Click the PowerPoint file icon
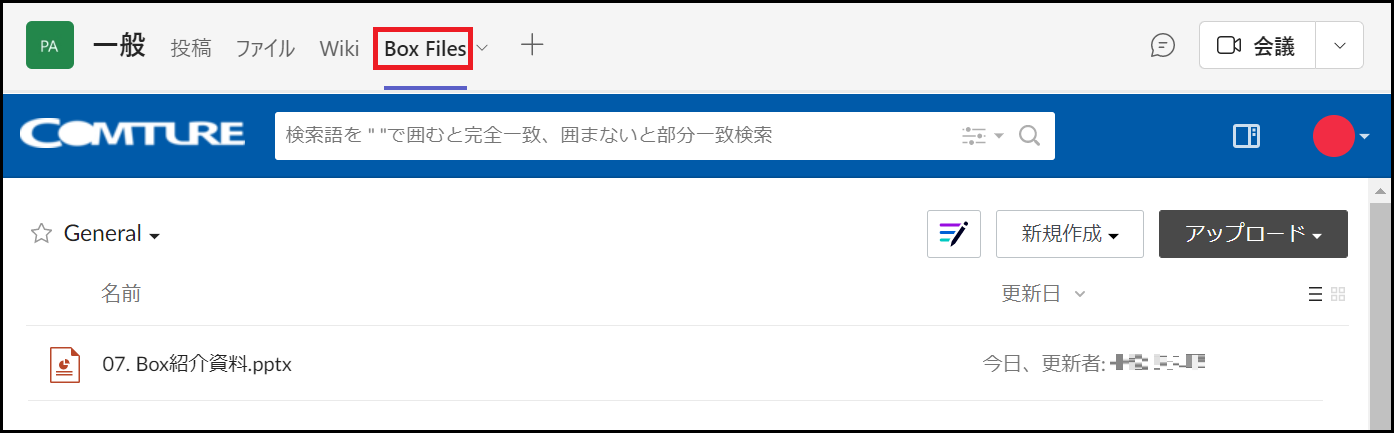This screenshot has height=433, width=1394. click(65, 364)
